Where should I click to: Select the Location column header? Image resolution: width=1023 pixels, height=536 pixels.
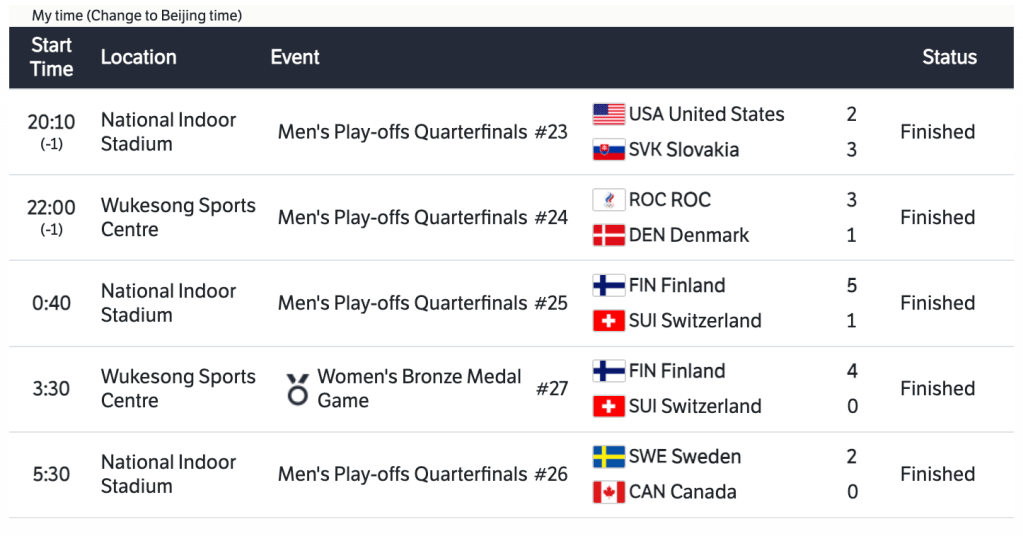138,57
